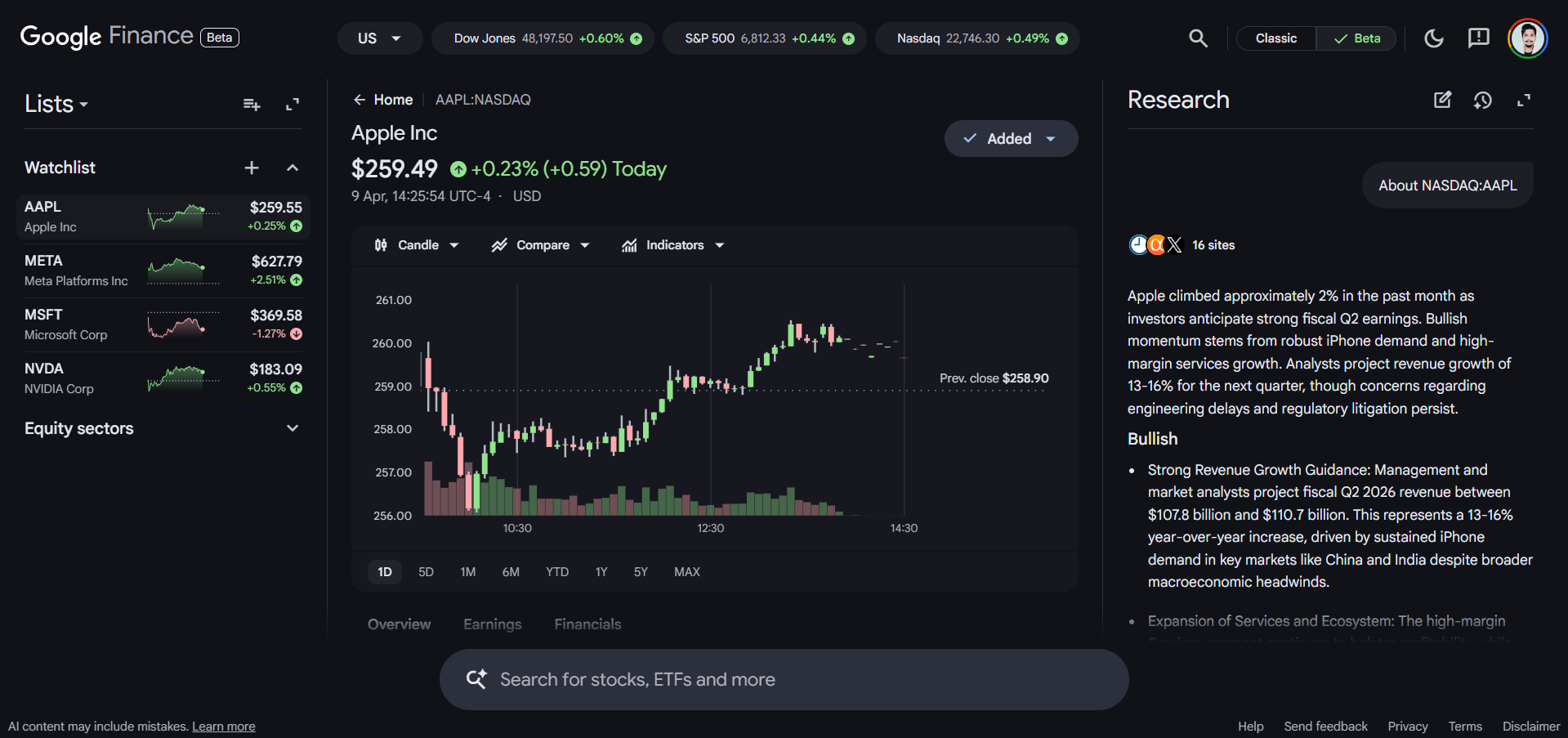Expand the watchlist to full screen
This screenshot has width=1568, height=738.
pos(292,105)
